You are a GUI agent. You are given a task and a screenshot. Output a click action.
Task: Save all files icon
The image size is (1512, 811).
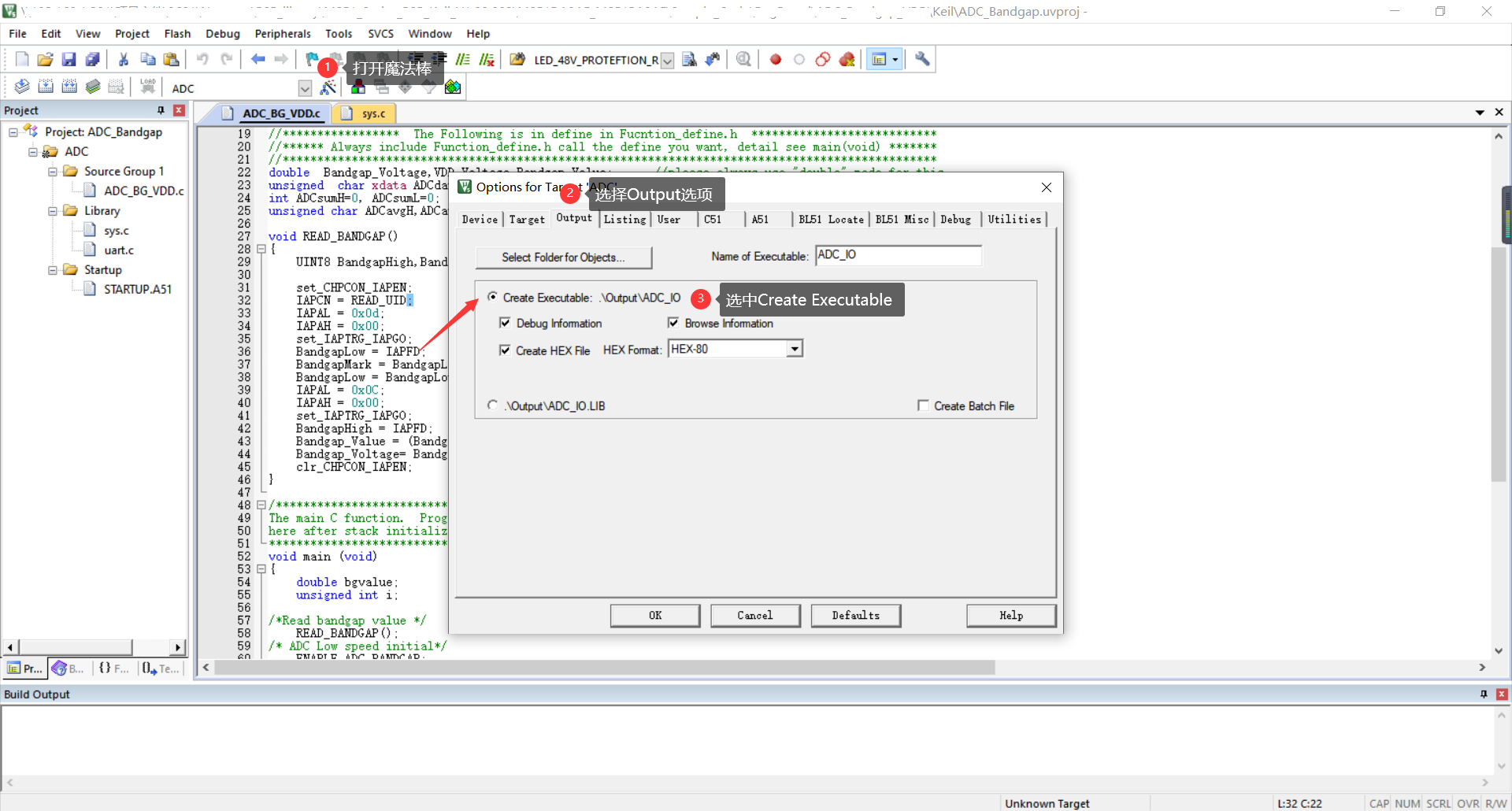tap(93, 60)
